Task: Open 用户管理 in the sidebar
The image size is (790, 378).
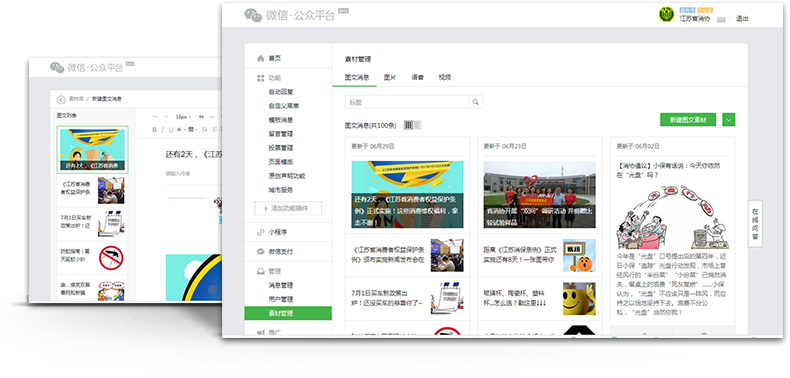Action: click(281, 299)
